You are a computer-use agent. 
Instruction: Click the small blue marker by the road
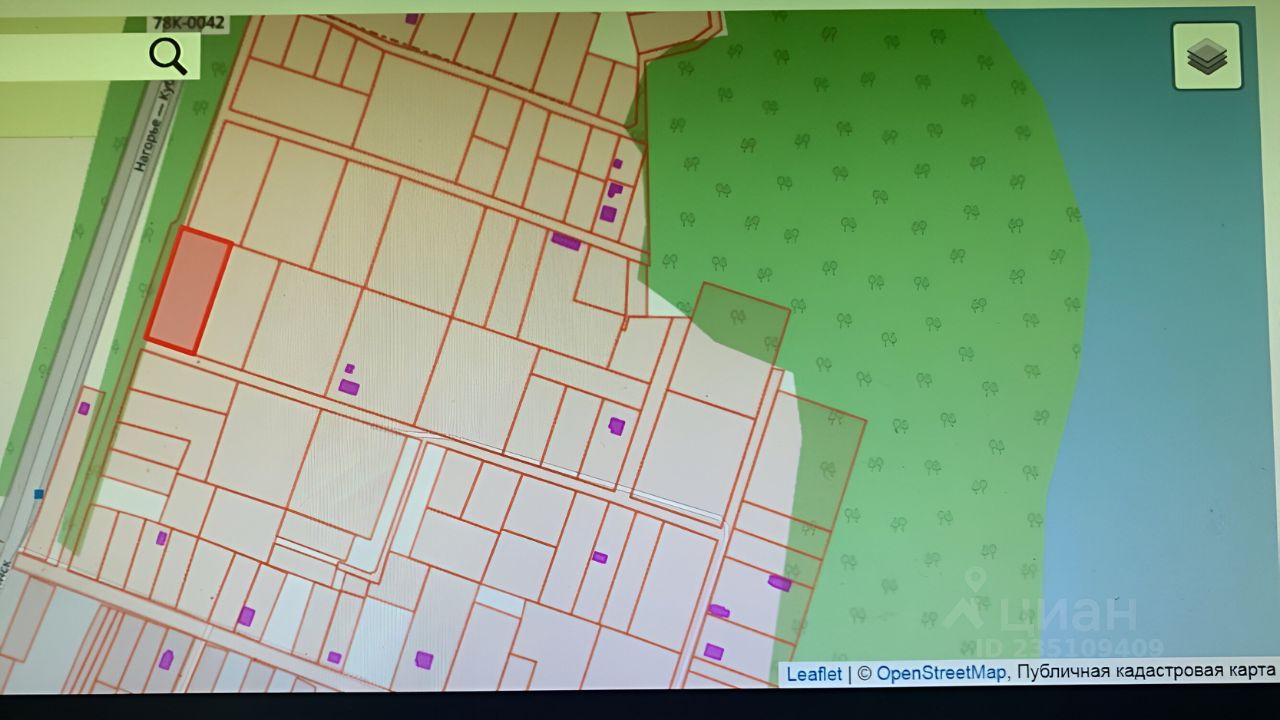(x=39, y=494)
